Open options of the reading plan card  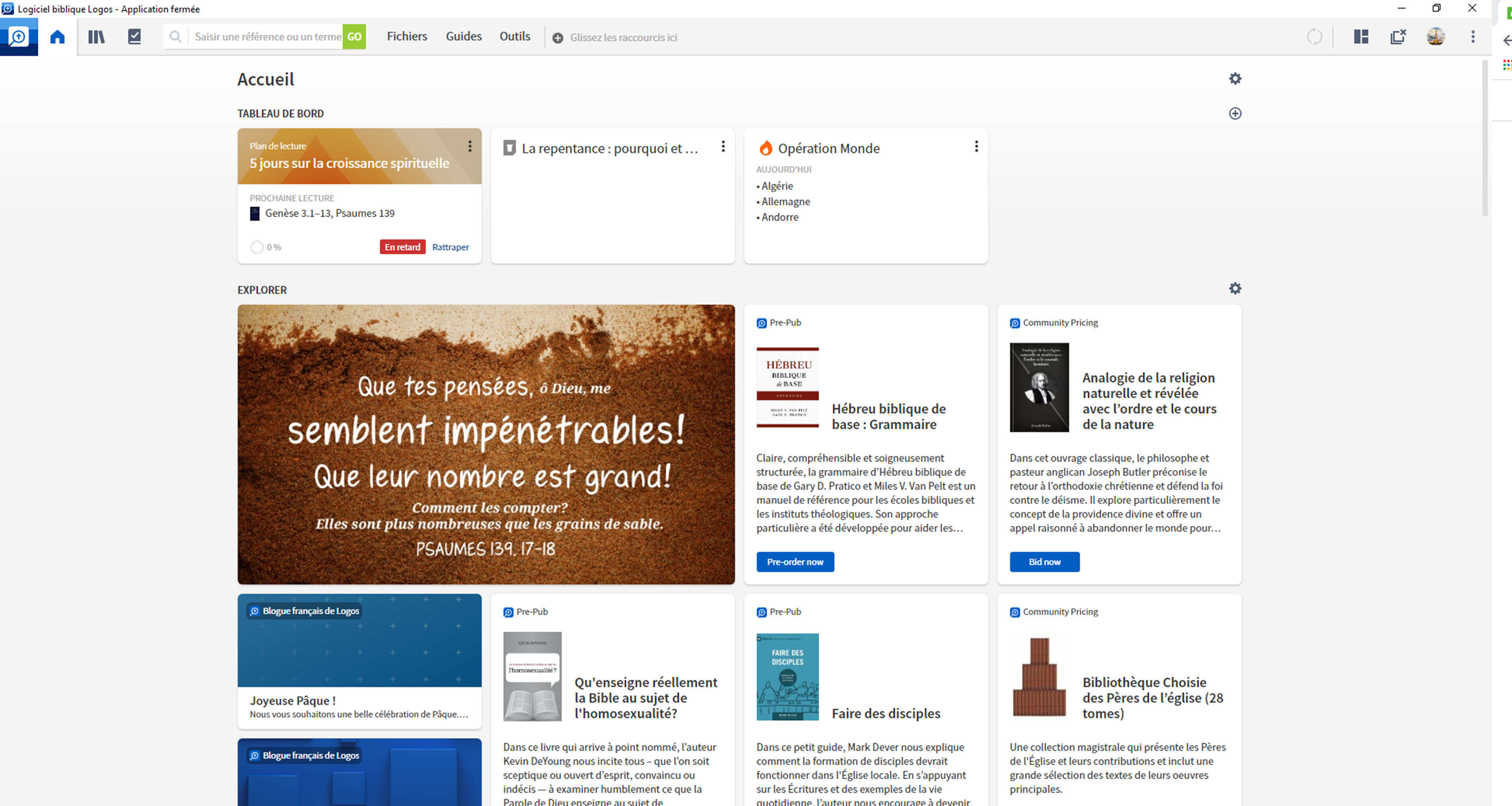pos(470,146)
